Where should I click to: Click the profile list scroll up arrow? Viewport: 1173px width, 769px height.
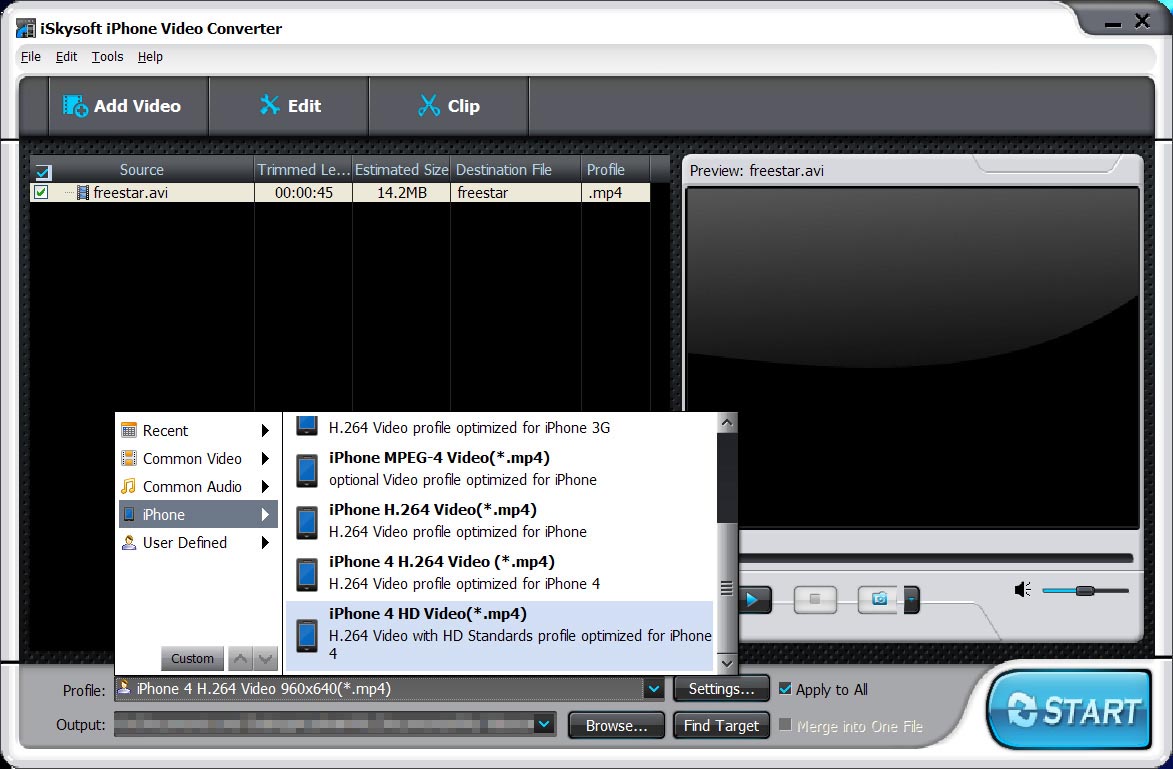[726, 423]
